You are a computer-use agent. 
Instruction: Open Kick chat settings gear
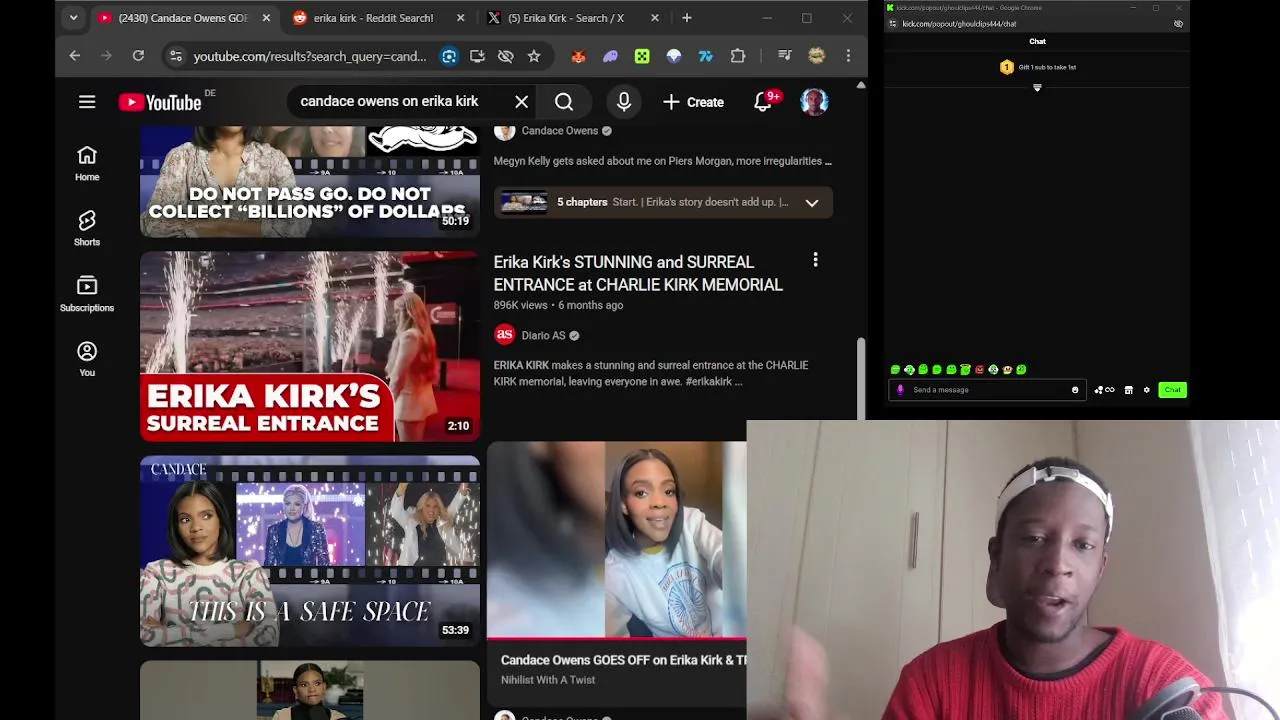click(x=1146, y=390)
